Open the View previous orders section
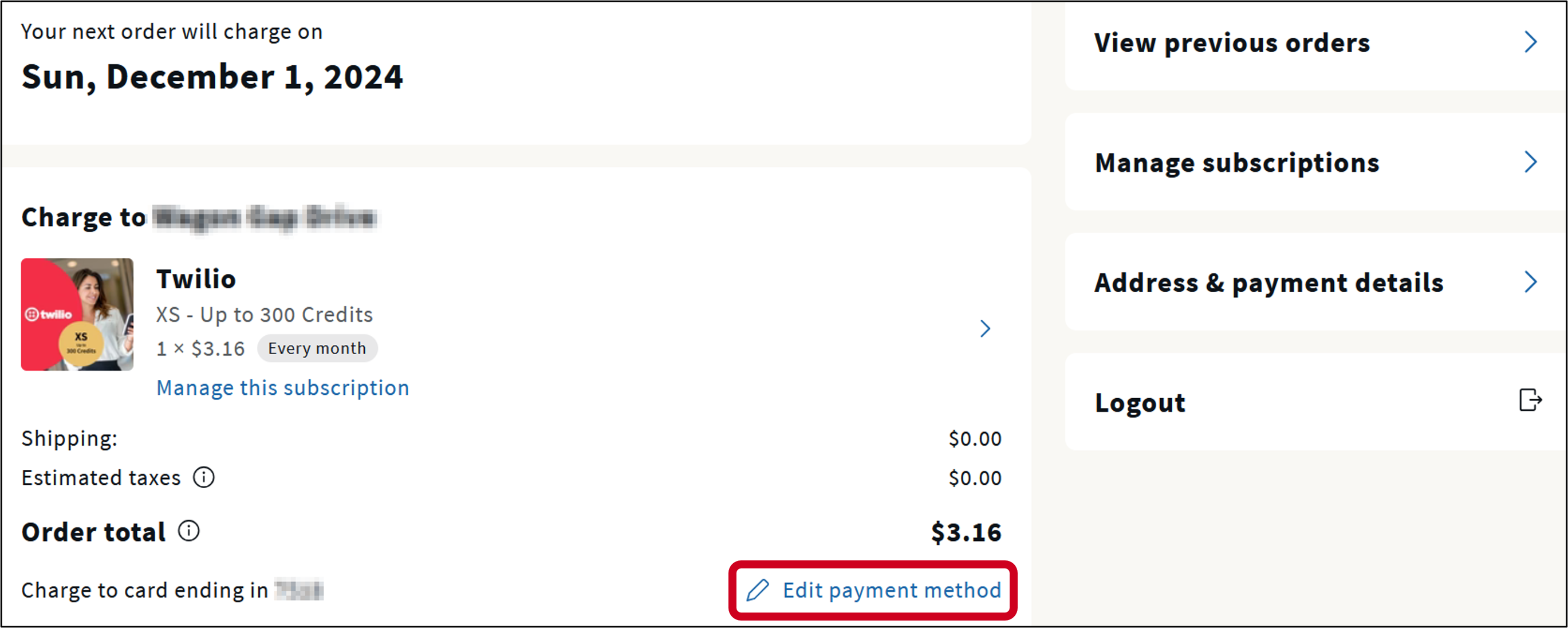Viewport: 1568px width, 628px height. (x=1232, y=42)
